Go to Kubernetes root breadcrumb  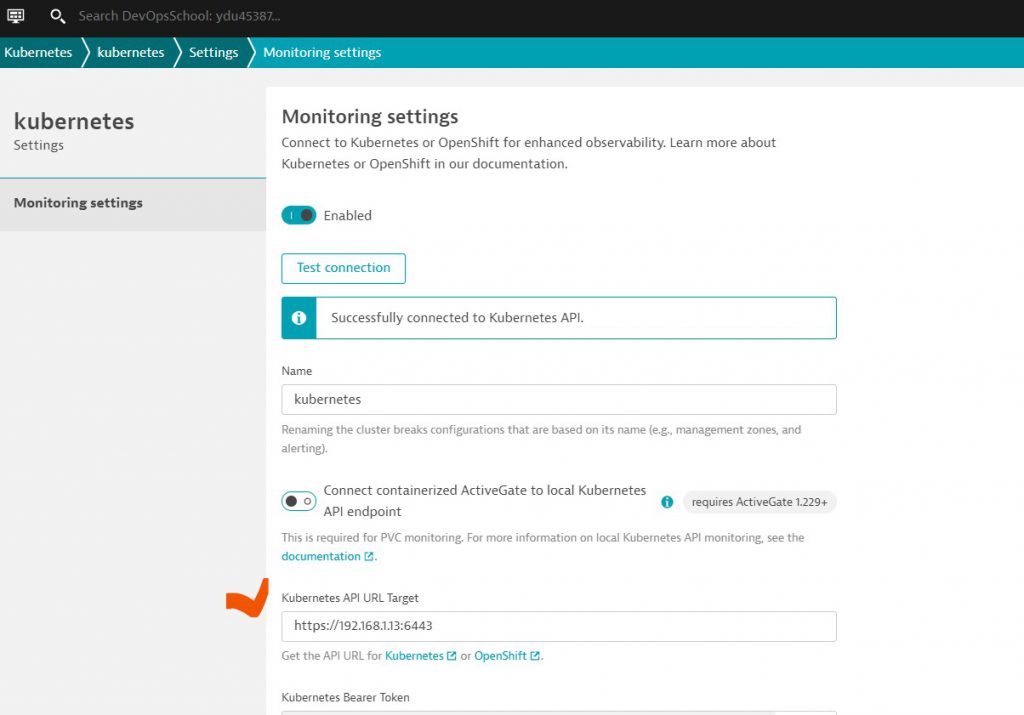pos(38,52)
